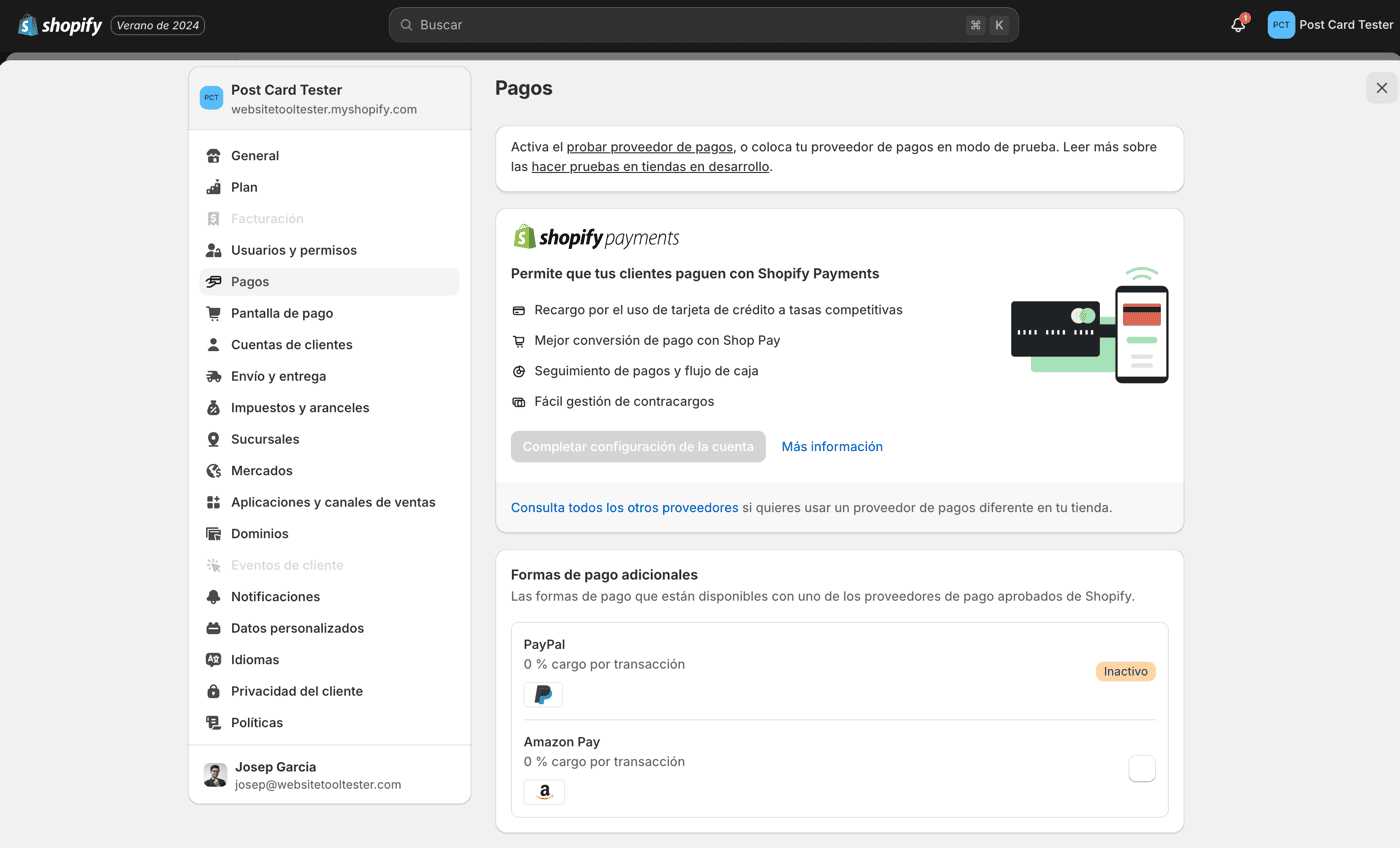The image size is (1400, 848).
Task: Go to Idiomas settings
Action: coord(329,660)
